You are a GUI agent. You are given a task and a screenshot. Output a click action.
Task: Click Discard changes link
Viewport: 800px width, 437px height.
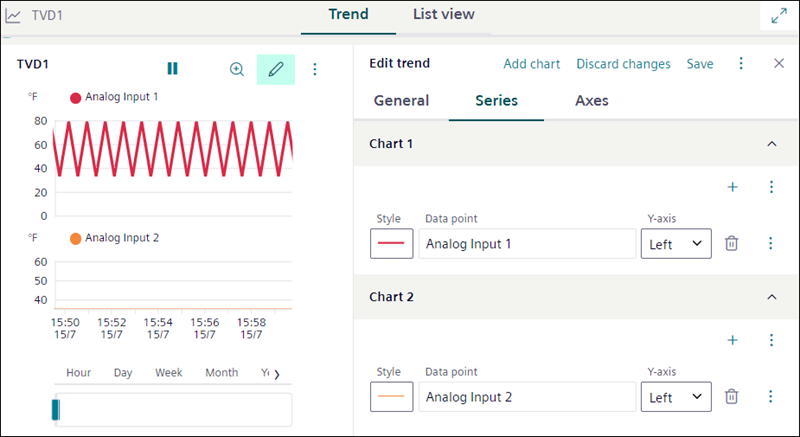(623, 63)
